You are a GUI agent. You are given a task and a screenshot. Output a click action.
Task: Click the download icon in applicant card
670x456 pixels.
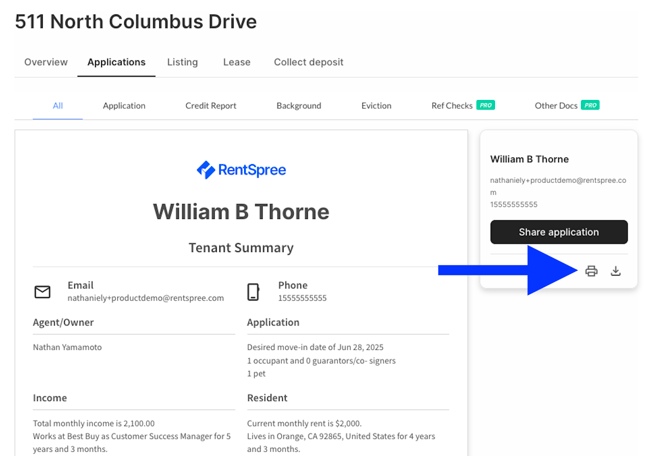click(x=615, y=271)
